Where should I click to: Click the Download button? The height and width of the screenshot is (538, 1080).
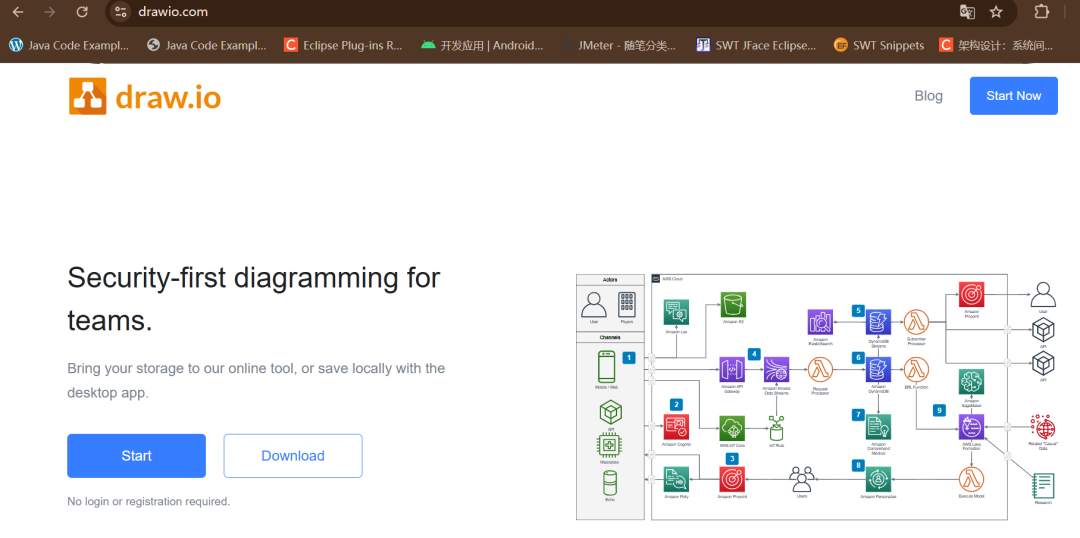(293, 455)
